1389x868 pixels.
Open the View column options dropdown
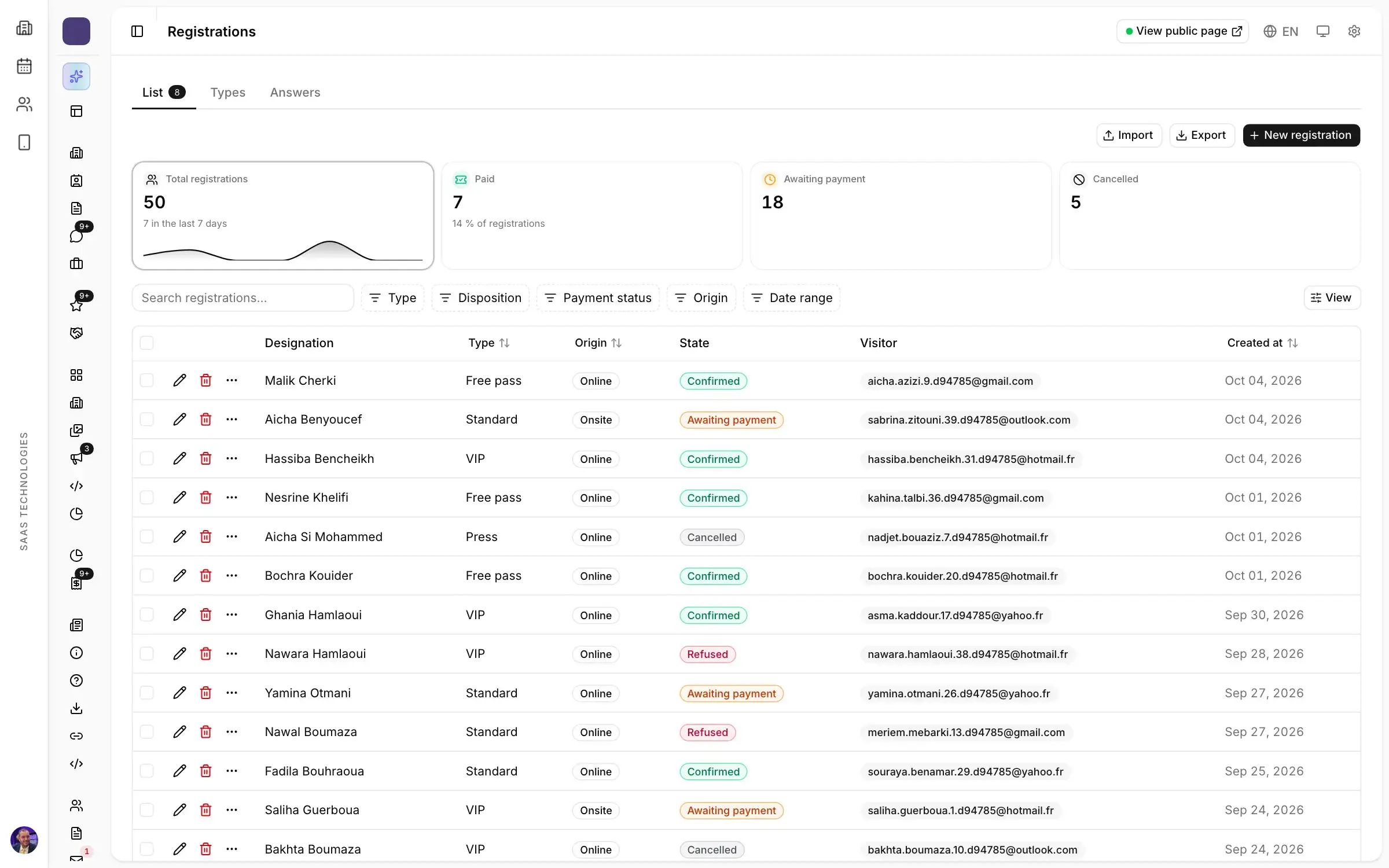pos(1332,297)
